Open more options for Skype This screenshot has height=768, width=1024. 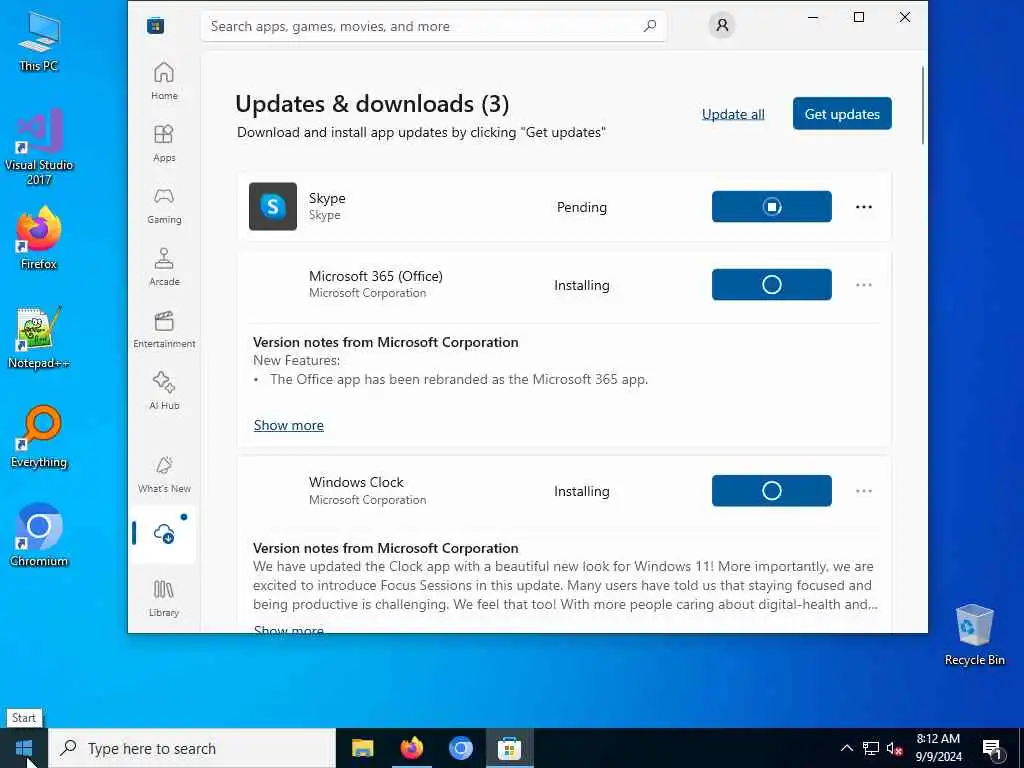click(863, 207)
